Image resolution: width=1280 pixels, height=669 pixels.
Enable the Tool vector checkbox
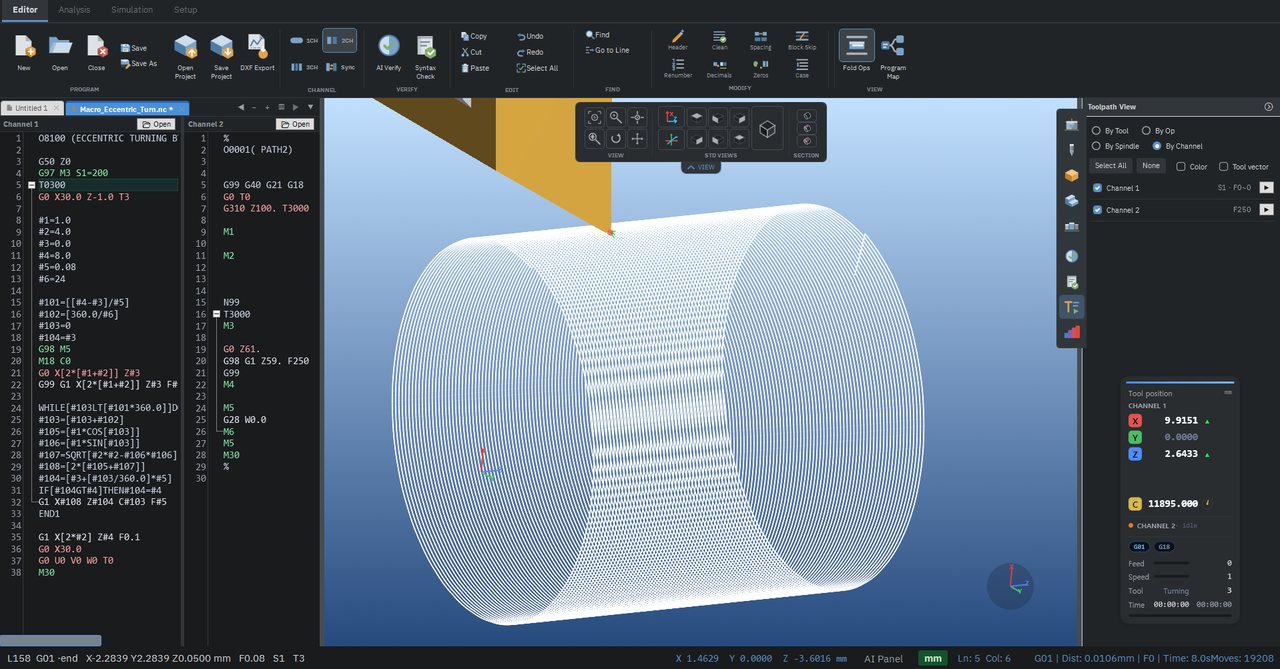coord(1224,166)
